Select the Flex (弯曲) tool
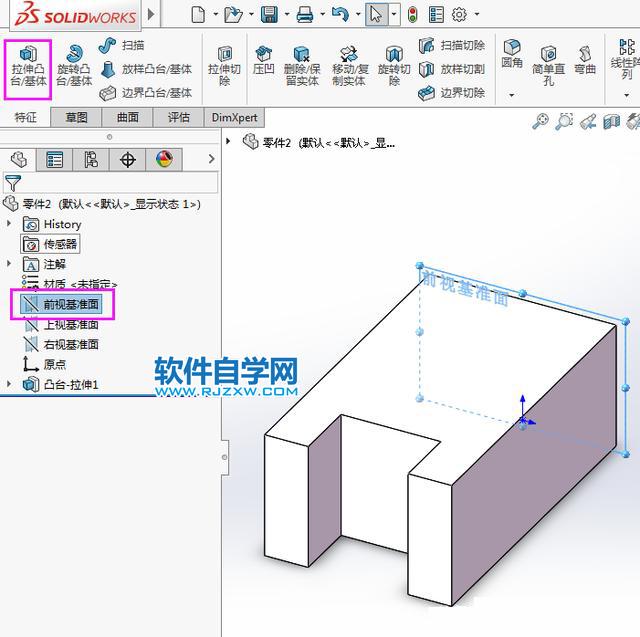The image size is (640, 637). [x=585, y=60]
